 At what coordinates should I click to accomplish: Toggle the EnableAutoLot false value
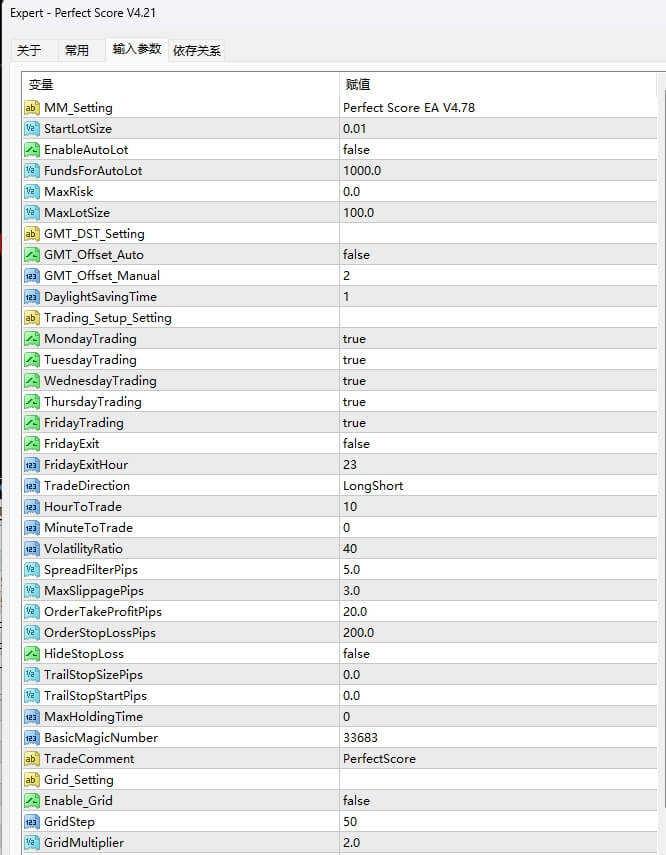click(356, 149)
